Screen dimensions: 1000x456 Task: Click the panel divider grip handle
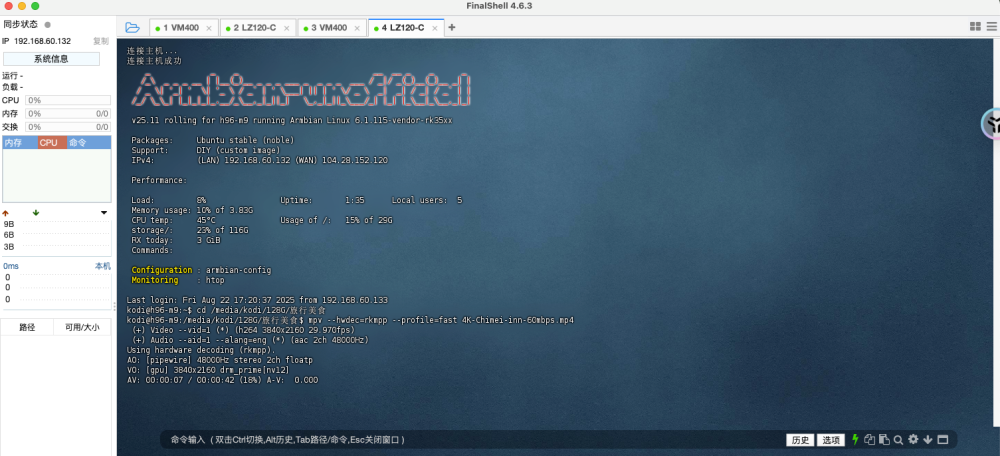tap(114, 306)
